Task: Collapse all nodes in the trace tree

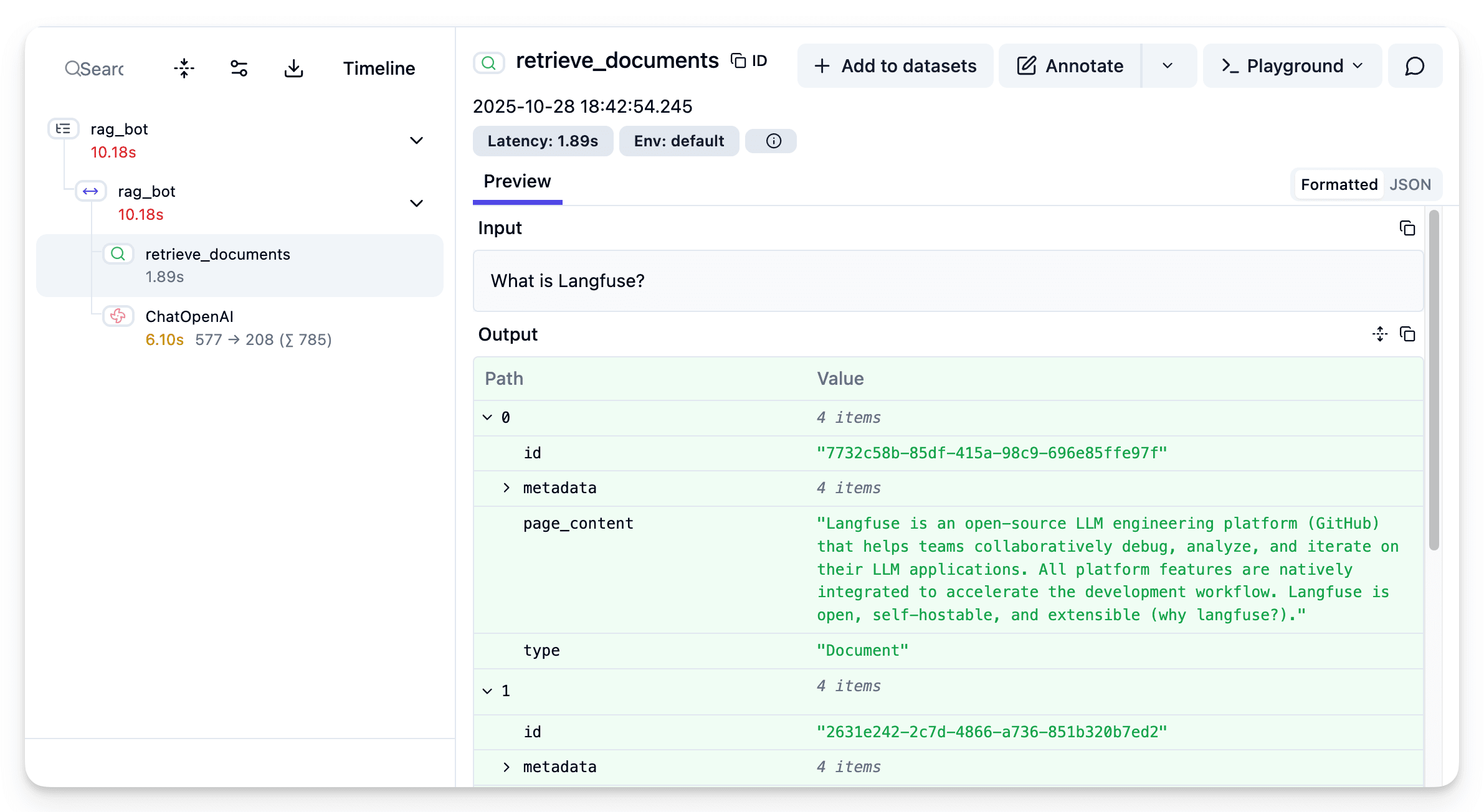Action: (183, 68)
